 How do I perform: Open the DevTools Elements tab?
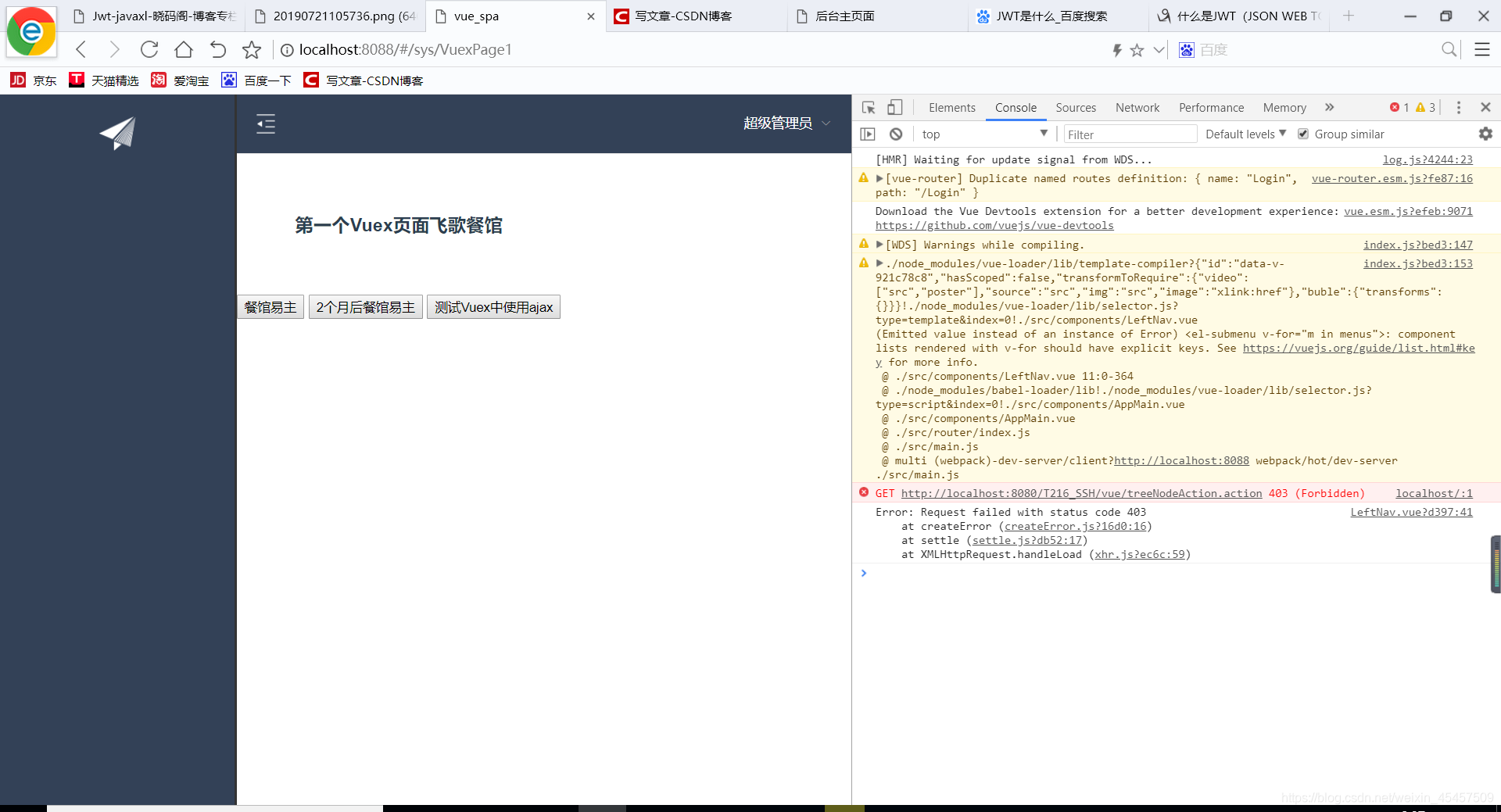[951, 108]
